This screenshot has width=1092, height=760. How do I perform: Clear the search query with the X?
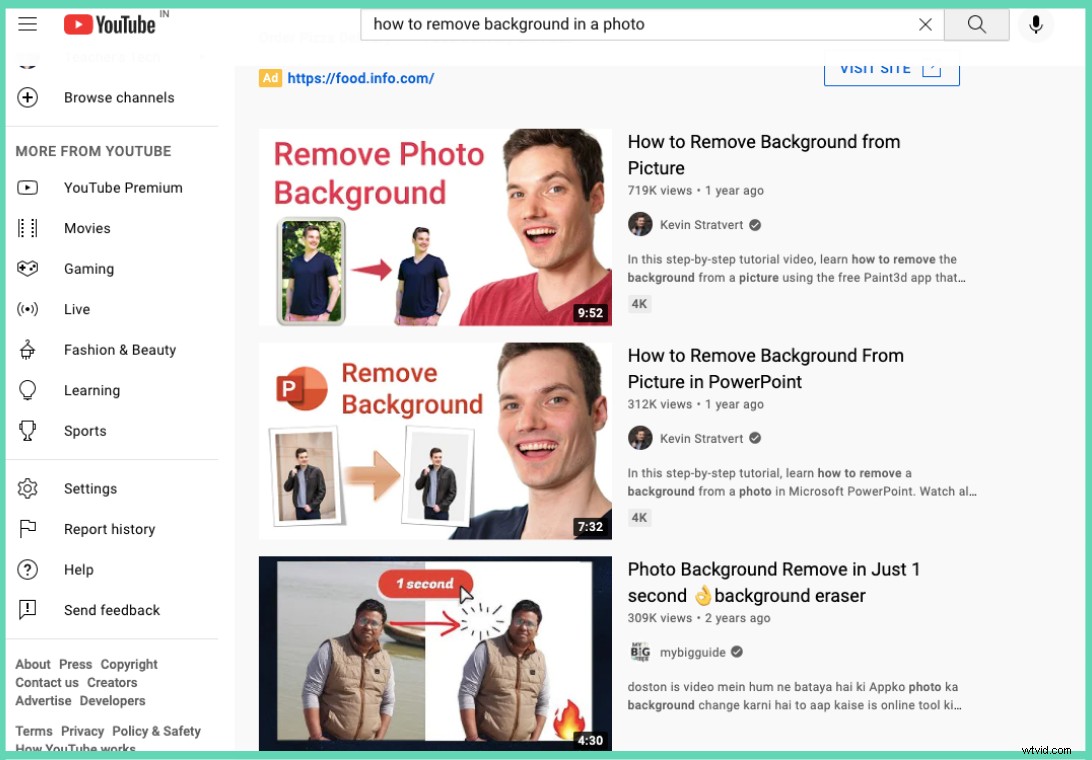(x=925, y=24)
